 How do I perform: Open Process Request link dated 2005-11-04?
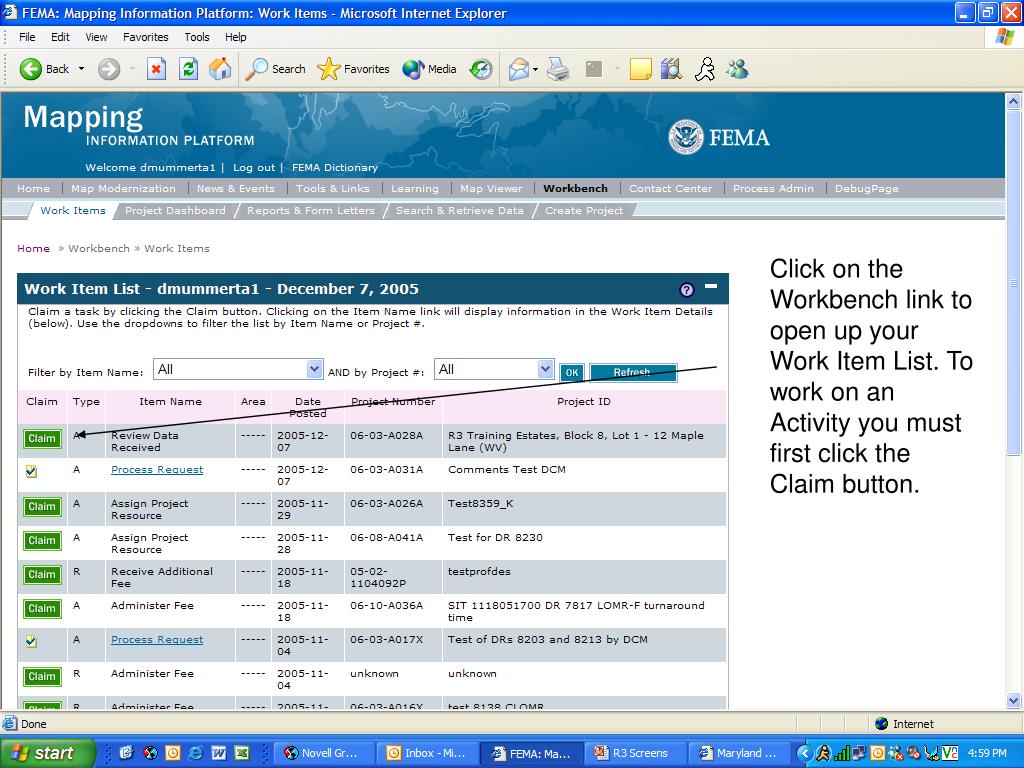(x=157, y=640)
